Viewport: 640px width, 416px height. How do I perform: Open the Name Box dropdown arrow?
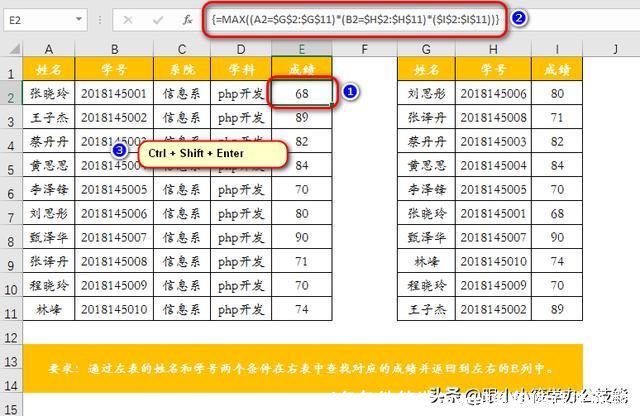(x=79, y=19)
